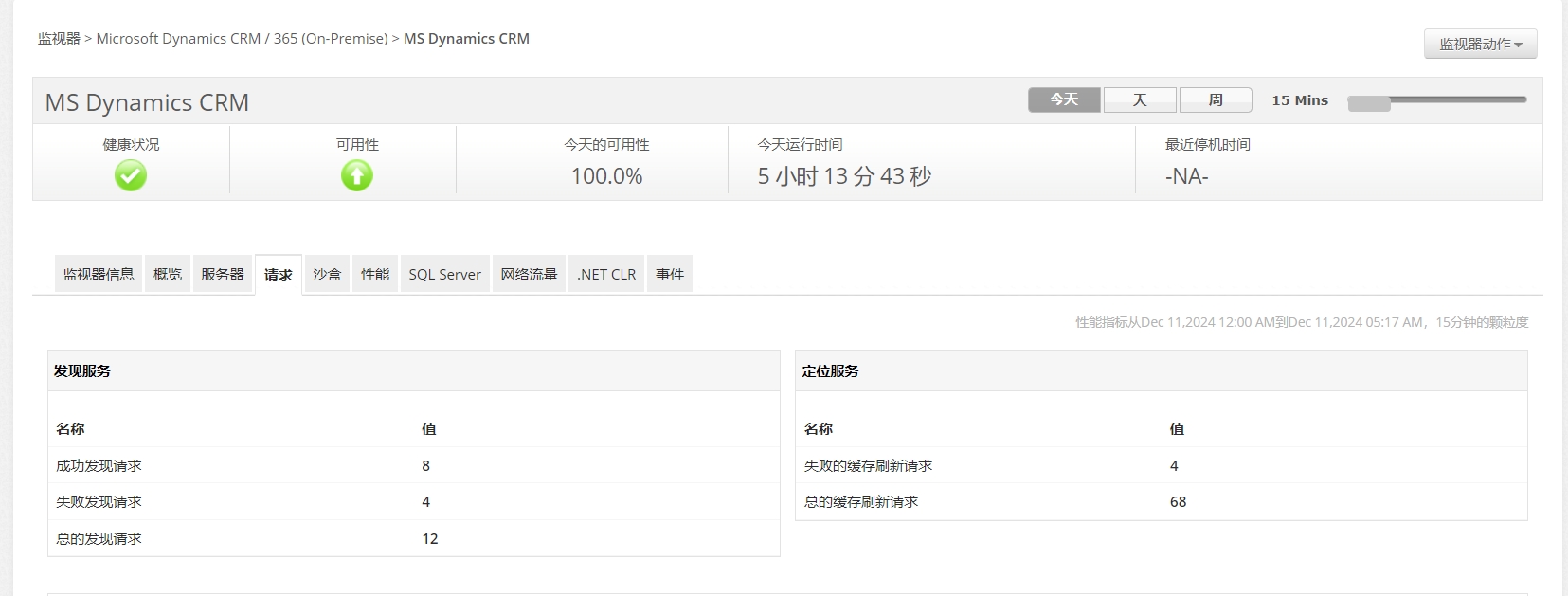Screen dimensions: 1568x596
Task: Click the 失败发现请求 row label
Action: (99, 501)
